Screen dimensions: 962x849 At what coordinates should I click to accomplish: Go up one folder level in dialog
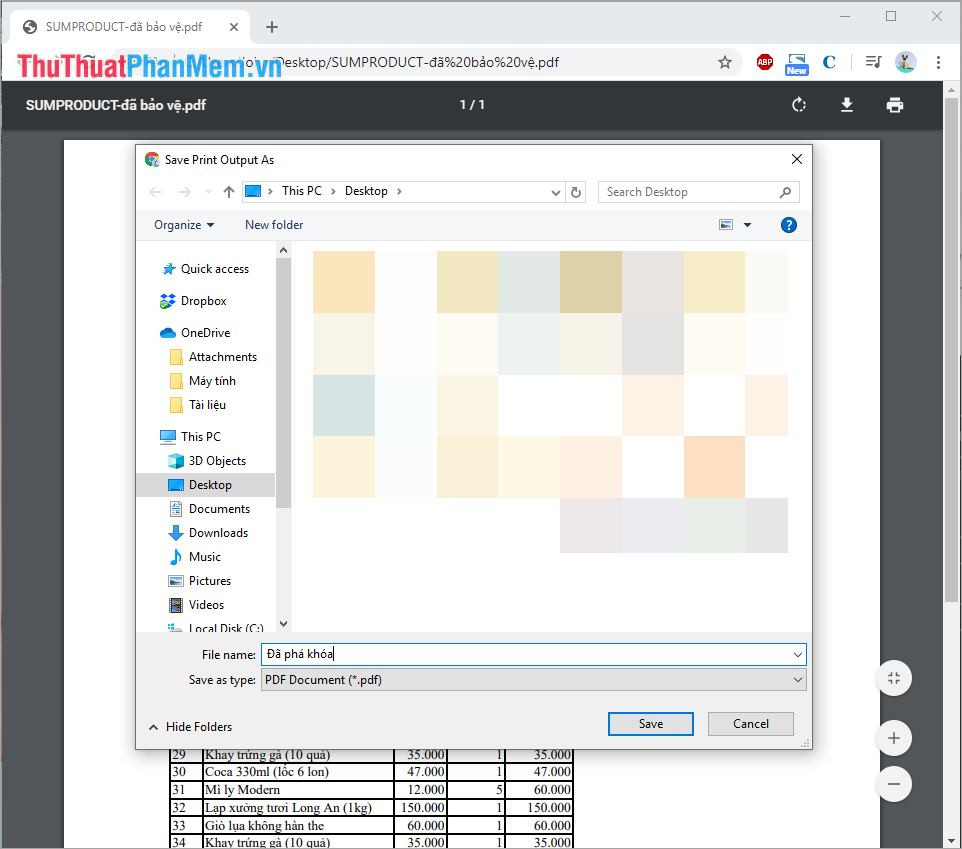[x=229, y=192]
